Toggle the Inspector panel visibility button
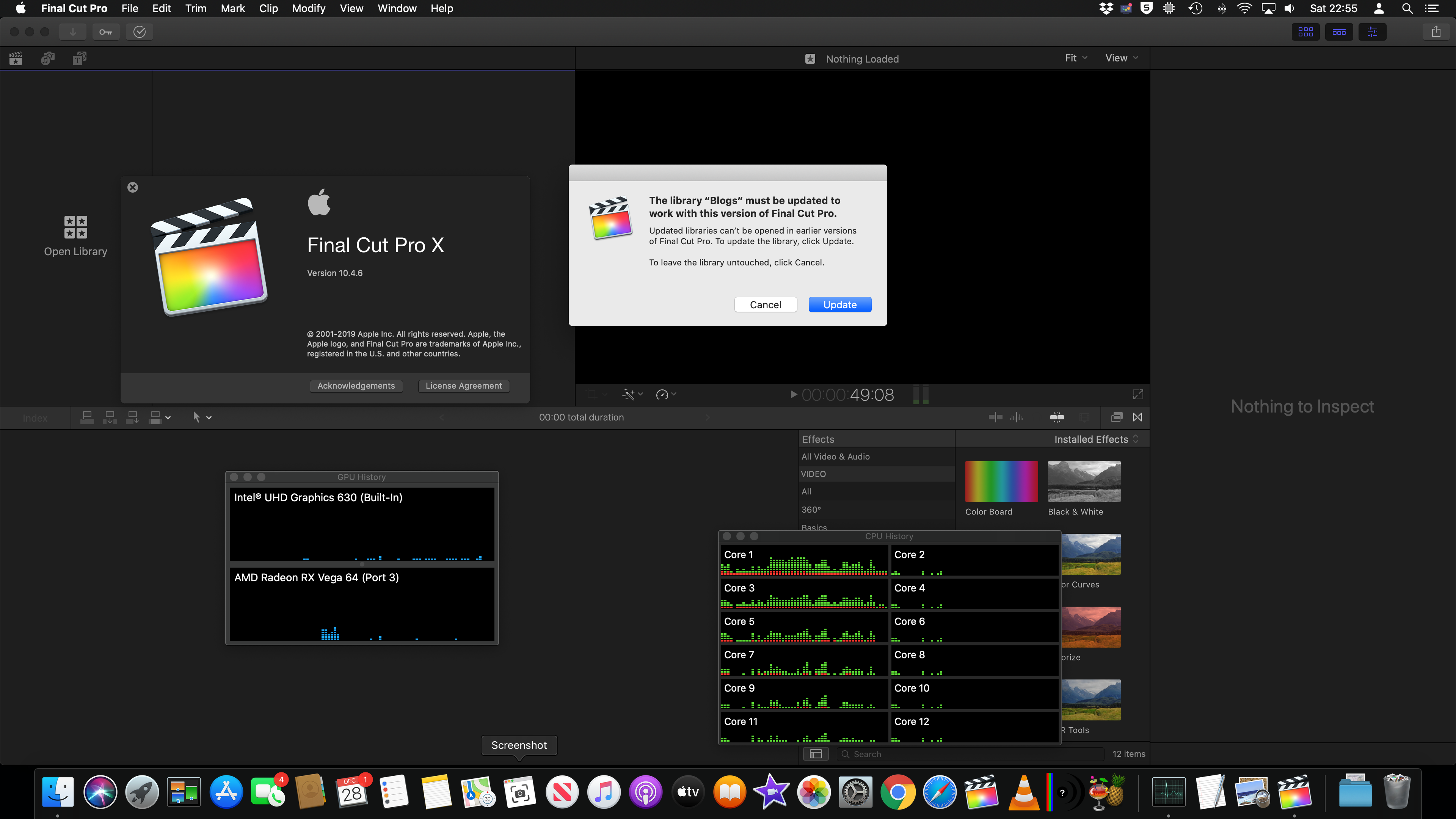 (x=1372, y=31)
